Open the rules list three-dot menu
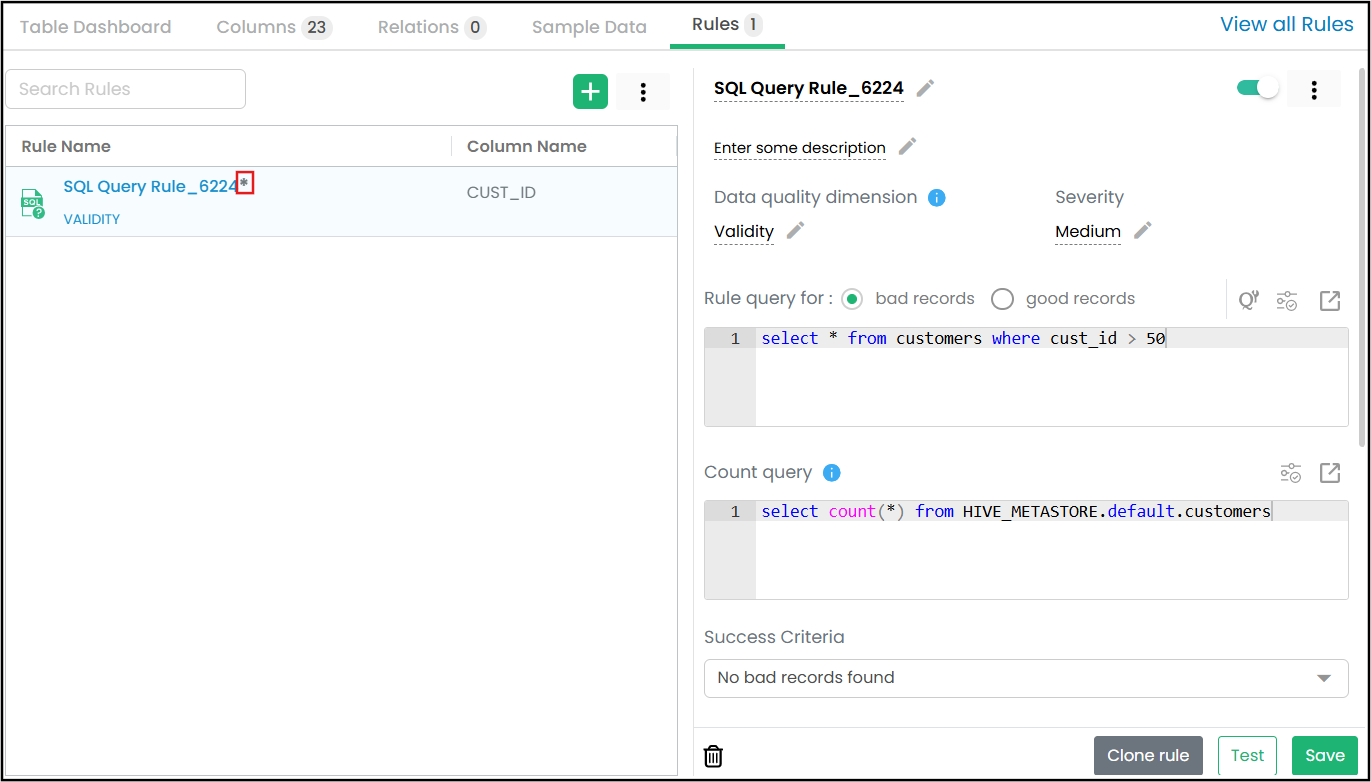The image size is (1371, 782). pos(643,92)
